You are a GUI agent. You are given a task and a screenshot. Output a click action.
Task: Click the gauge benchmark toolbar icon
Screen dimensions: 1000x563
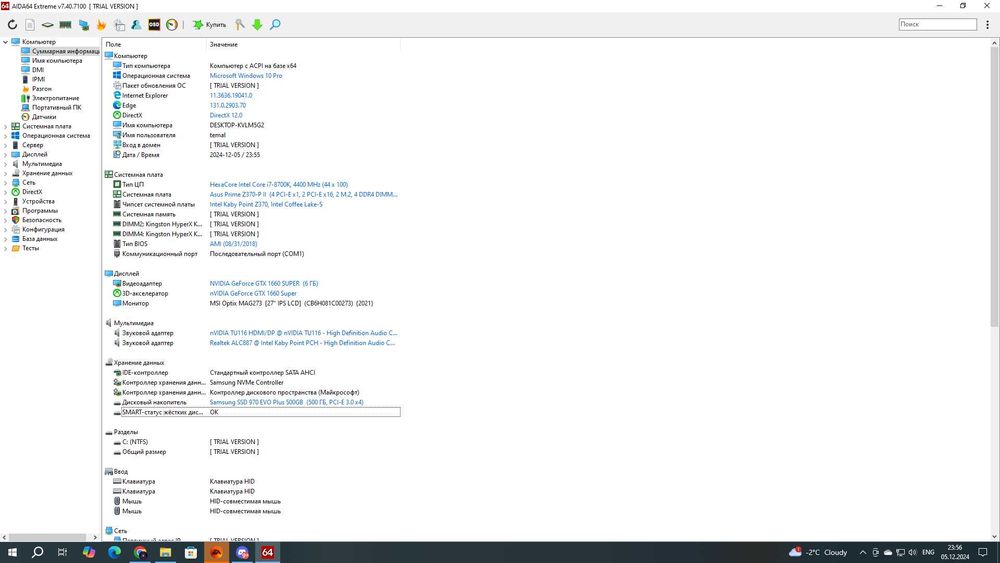coord(172,24)
